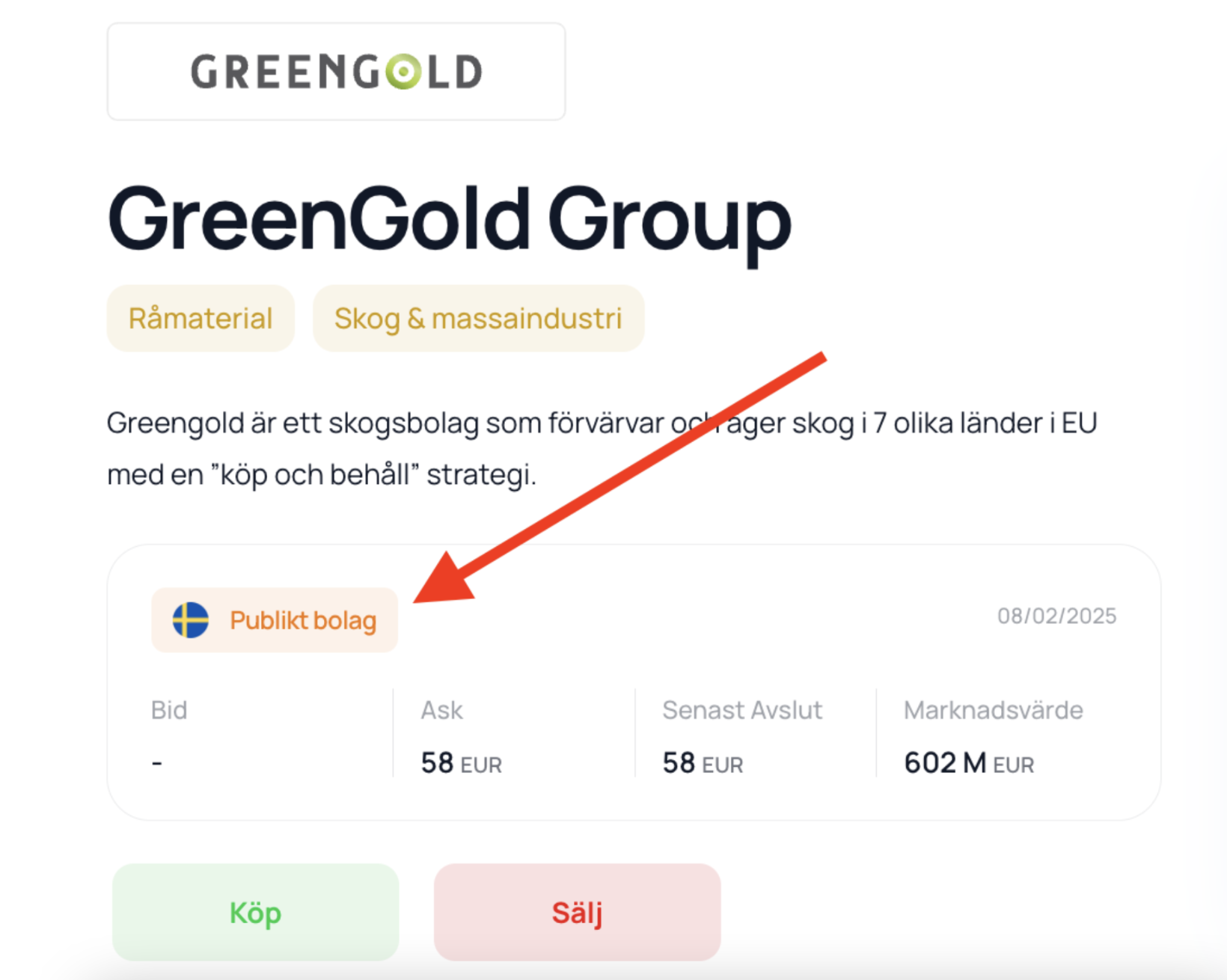Click the Marknadsvärde label
Screen dimensions: 1227x980
click(994, 710)
